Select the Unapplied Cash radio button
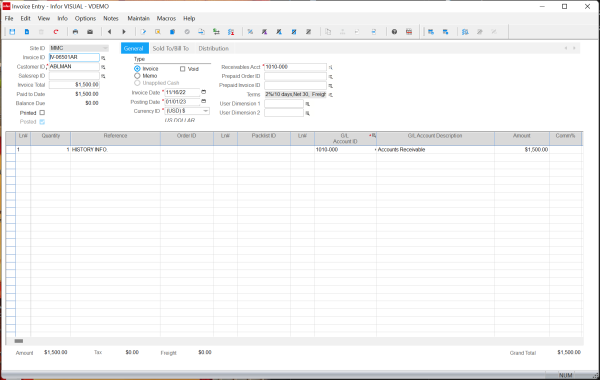The image size is (600, 380). (x=137, y=83)
